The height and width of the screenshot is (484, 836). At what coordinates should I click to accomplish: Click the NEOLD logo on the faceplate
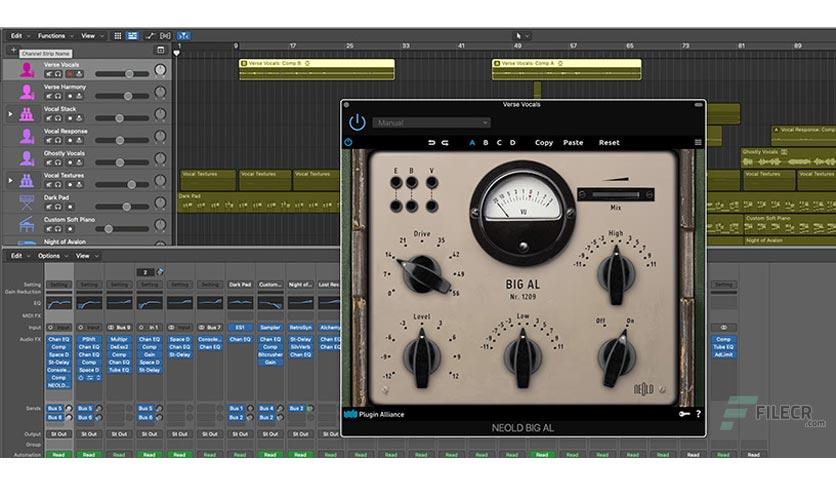(x=643, y=390)
